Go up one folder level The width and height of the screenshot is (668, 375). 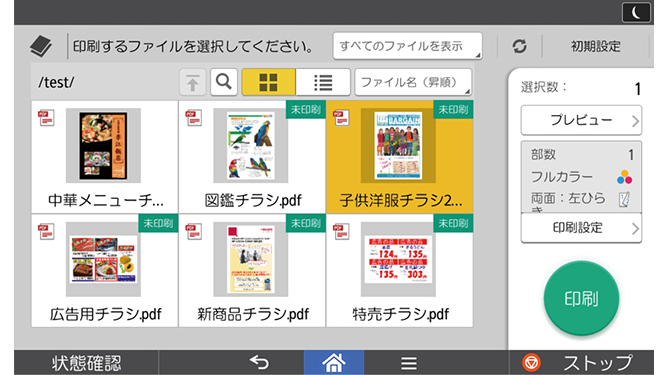[193, 82]
